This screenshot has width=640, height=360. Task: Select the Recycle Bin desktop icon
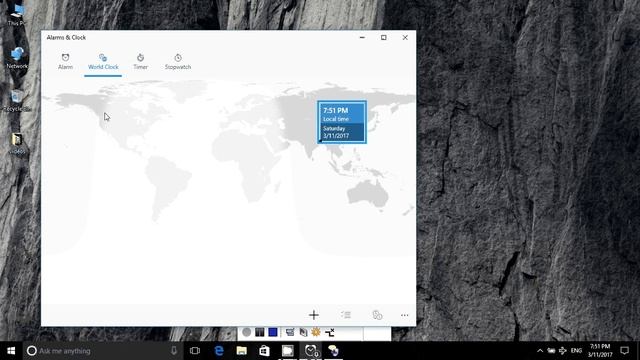tap(17, 101)
